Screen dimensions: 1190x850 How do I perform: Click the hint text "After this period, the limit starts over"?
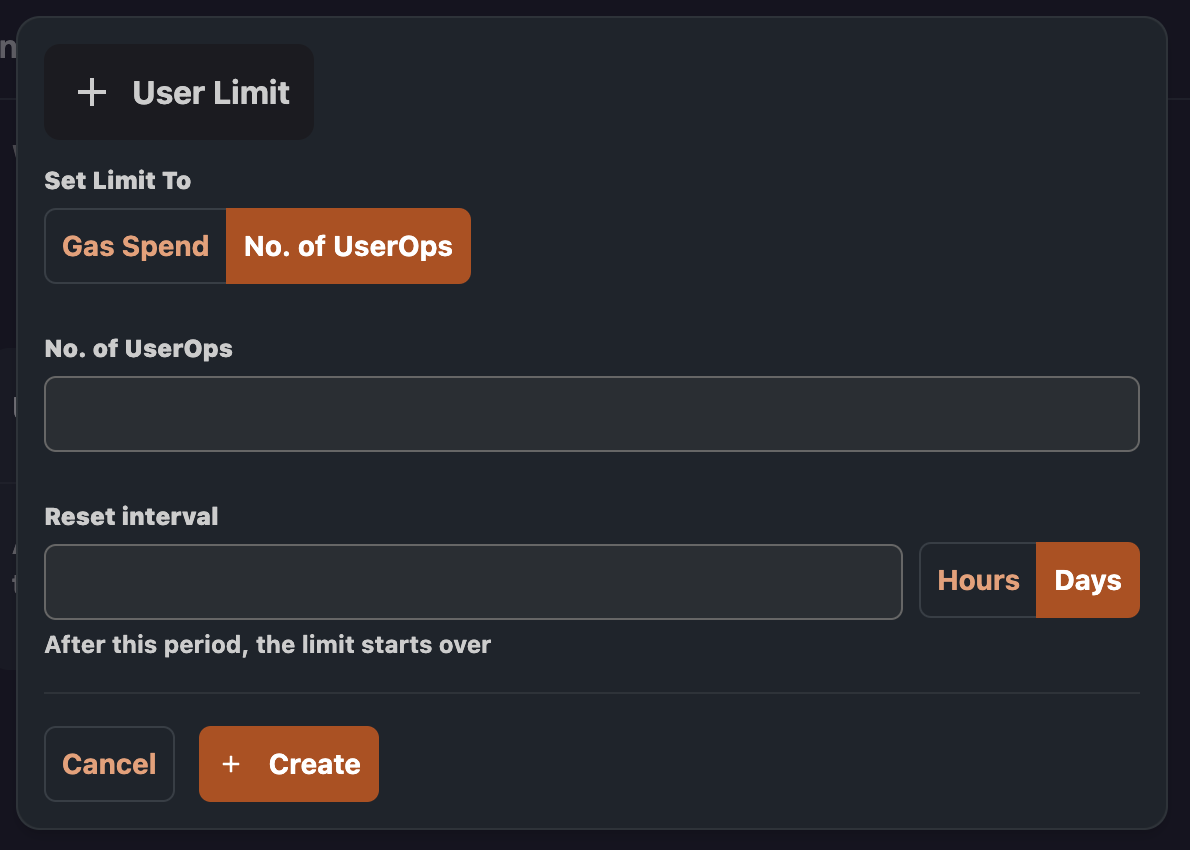pos(267,645)
